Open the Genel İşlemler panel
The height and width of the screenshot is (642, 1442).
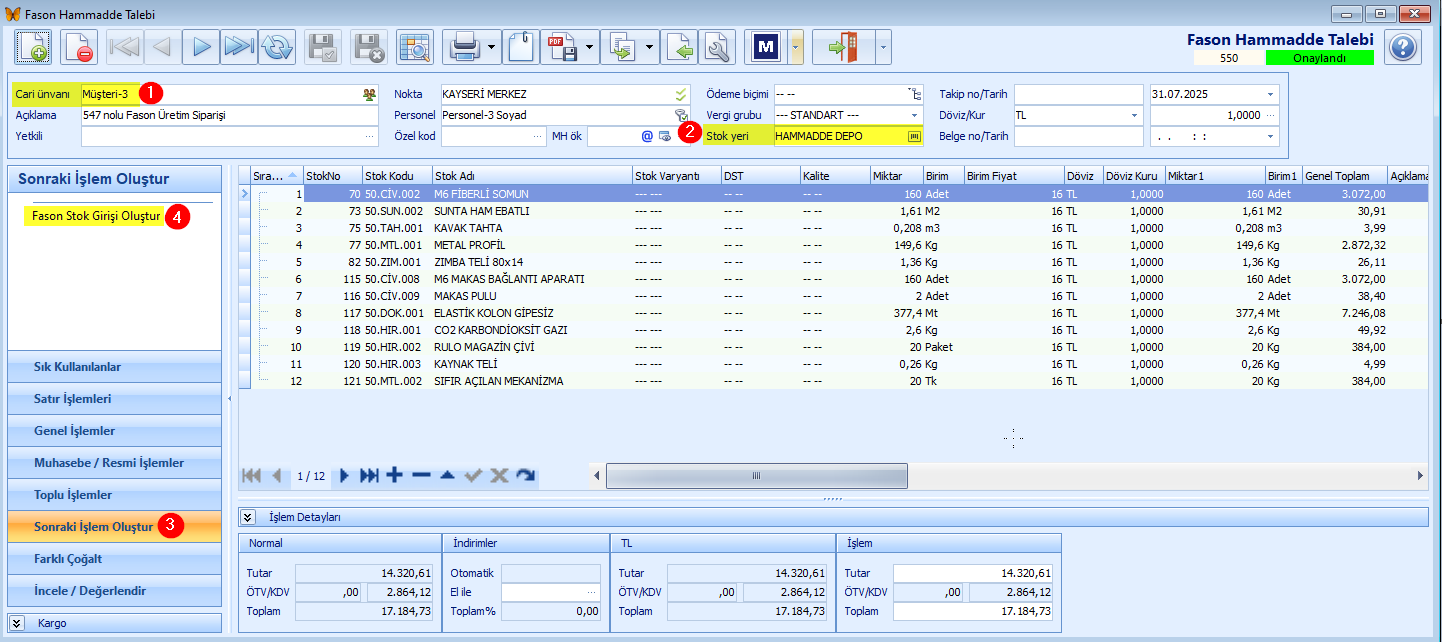(114, 431)
